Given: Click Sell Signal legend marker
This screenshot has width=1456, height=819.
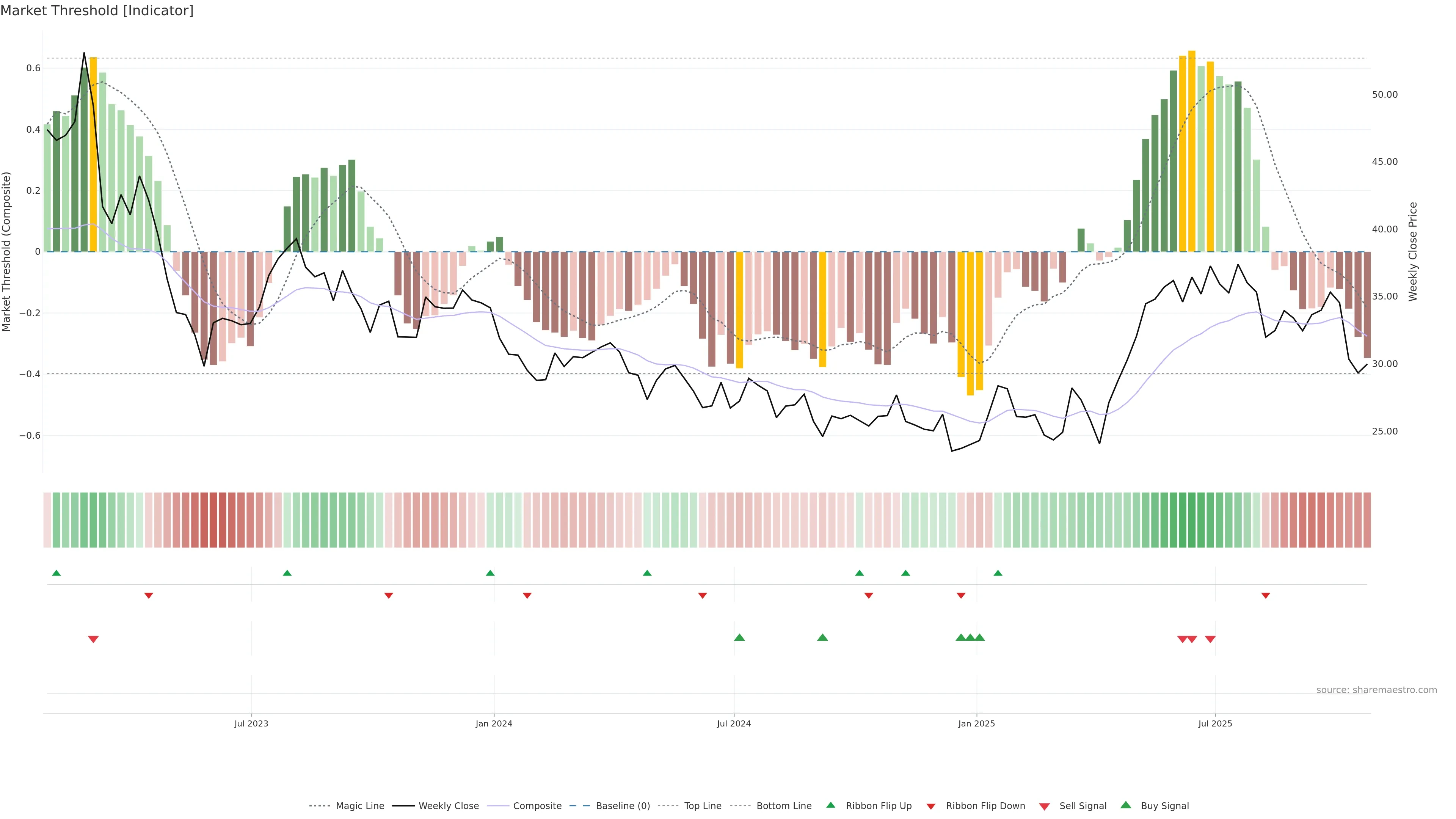Looking at the screenshot, I should pos(1045,806).
